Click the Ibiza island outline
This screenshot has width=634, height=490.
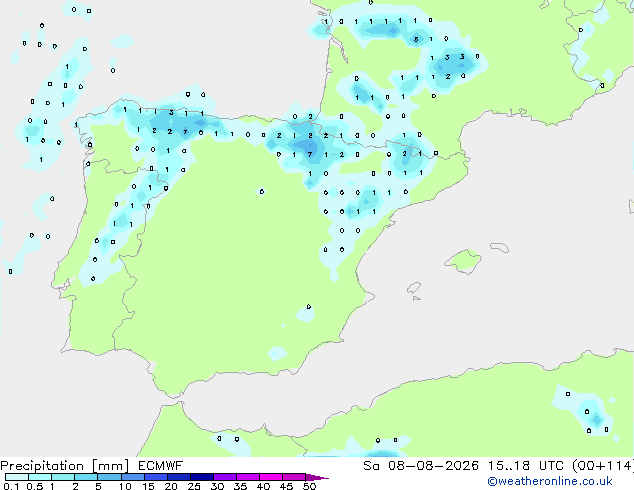click(414, 288)
